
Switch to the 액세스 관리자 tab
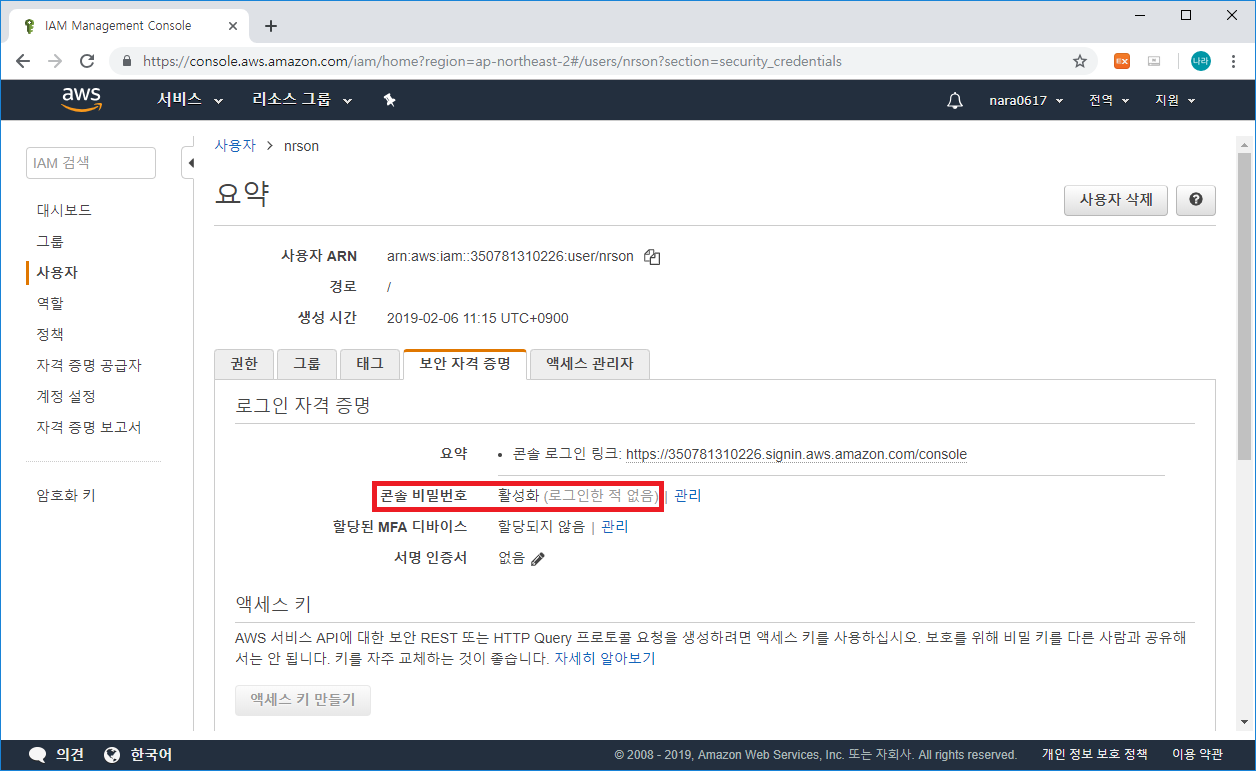pos(590,364)
